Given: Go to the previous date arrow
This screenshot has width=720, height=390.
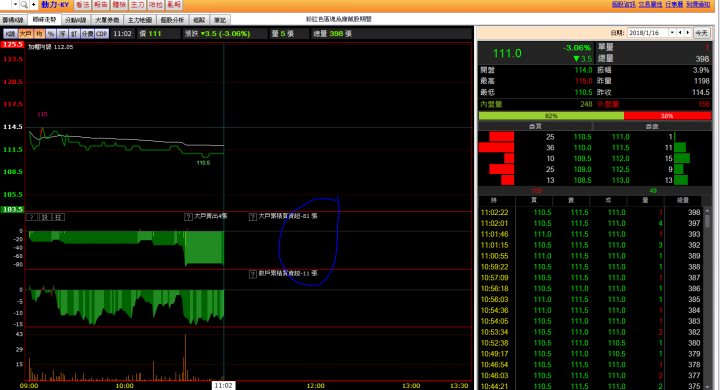Looking at the screenshot, I should [680, 33].
